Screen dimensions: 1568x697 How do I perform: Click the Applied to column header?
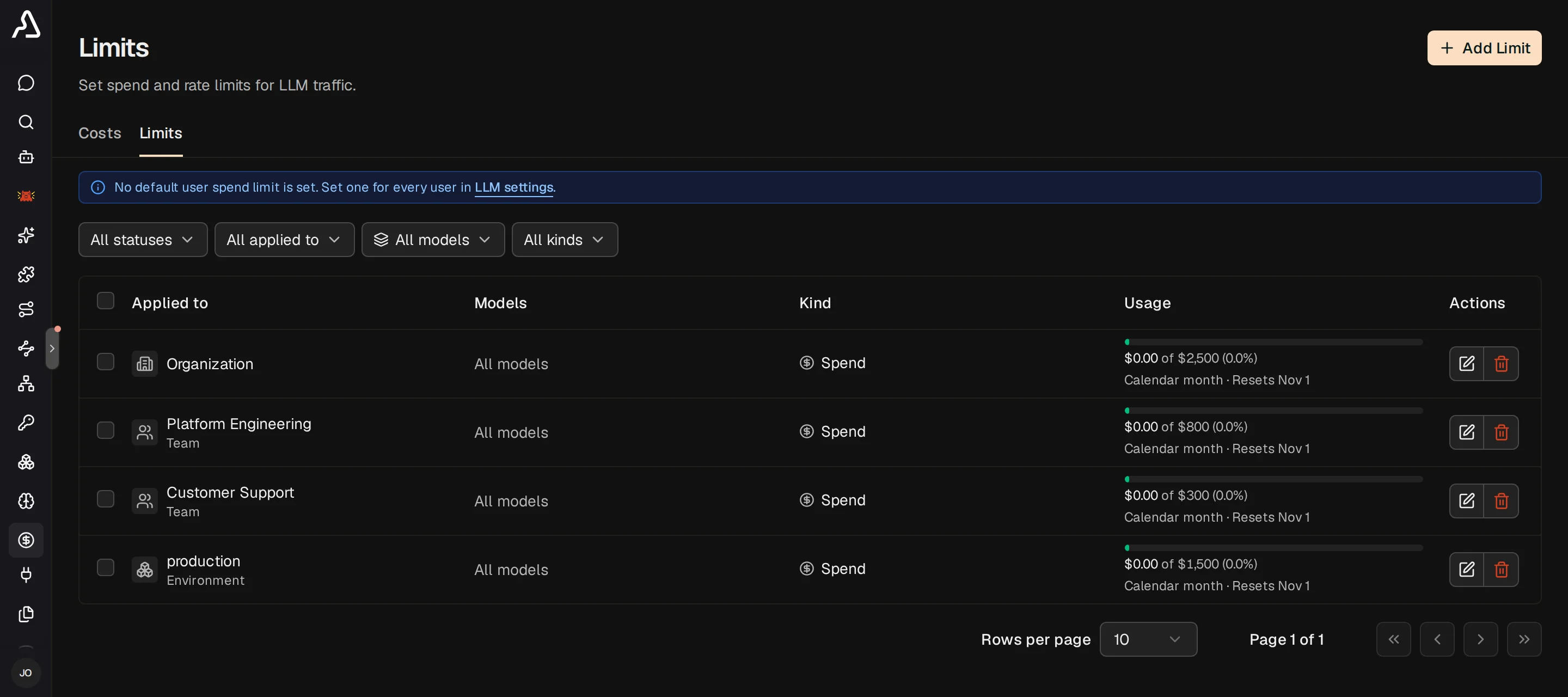click(170, 303)
